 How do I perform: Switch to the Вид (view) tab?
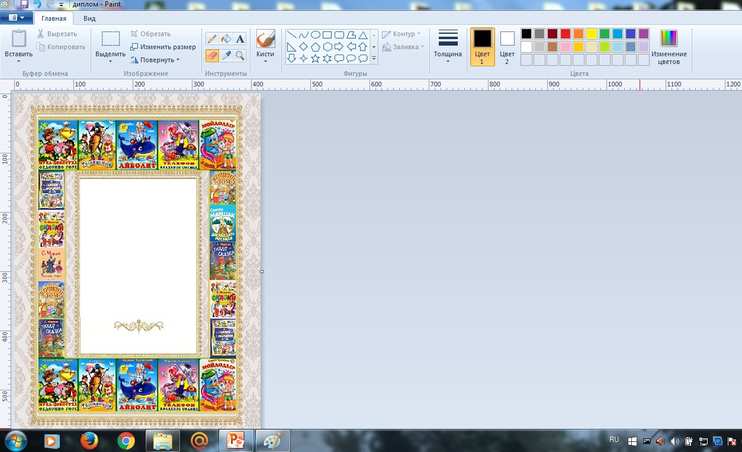90,19
